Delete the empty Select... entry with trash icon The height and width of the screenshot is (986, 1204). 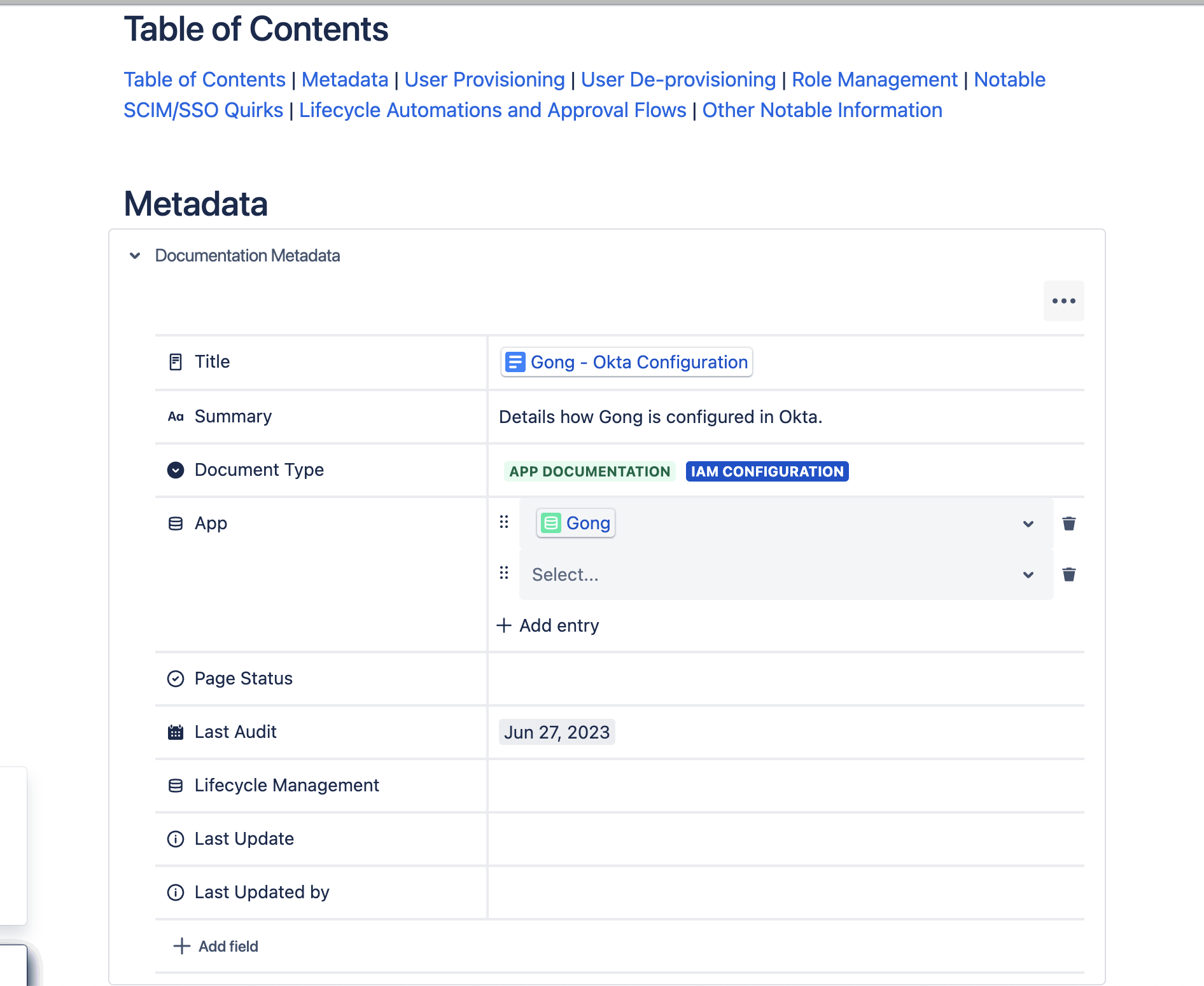[x=1069, y=574]
